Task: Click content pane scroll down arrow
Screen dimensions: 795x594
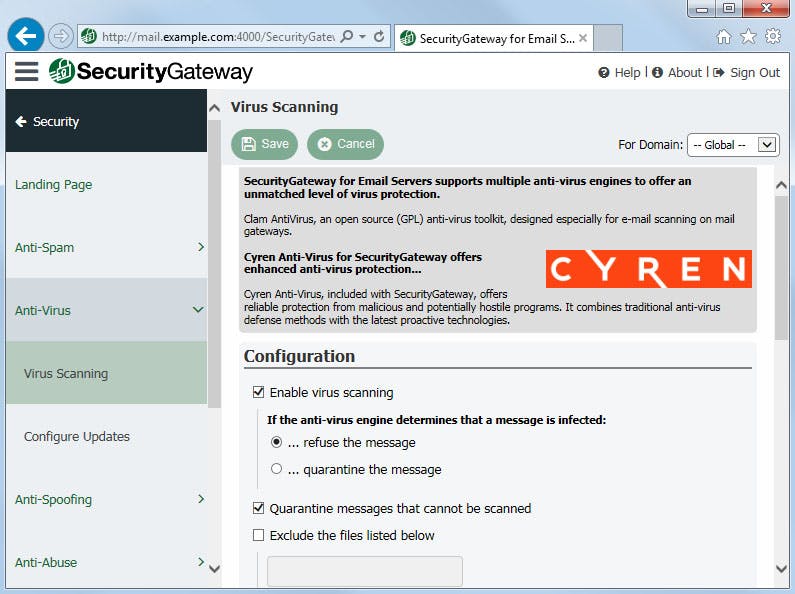Action: [781, 569]
